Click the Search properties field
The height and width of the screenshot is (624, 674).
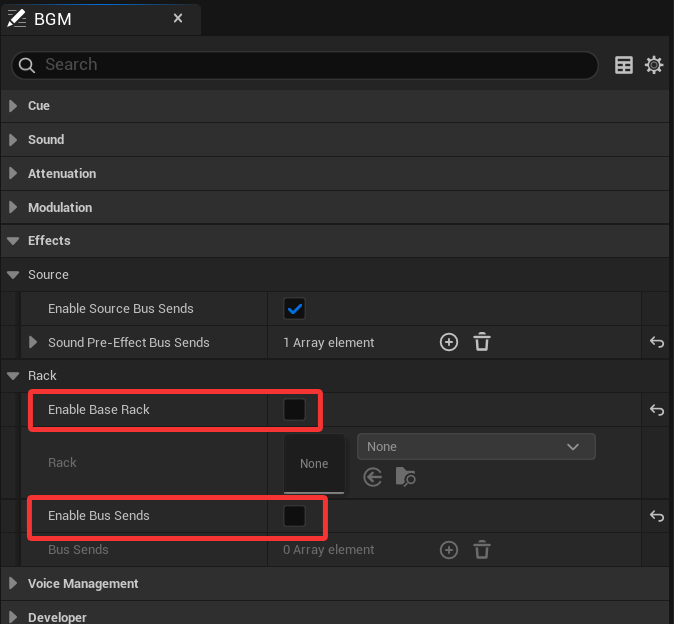tap(310, 65)
